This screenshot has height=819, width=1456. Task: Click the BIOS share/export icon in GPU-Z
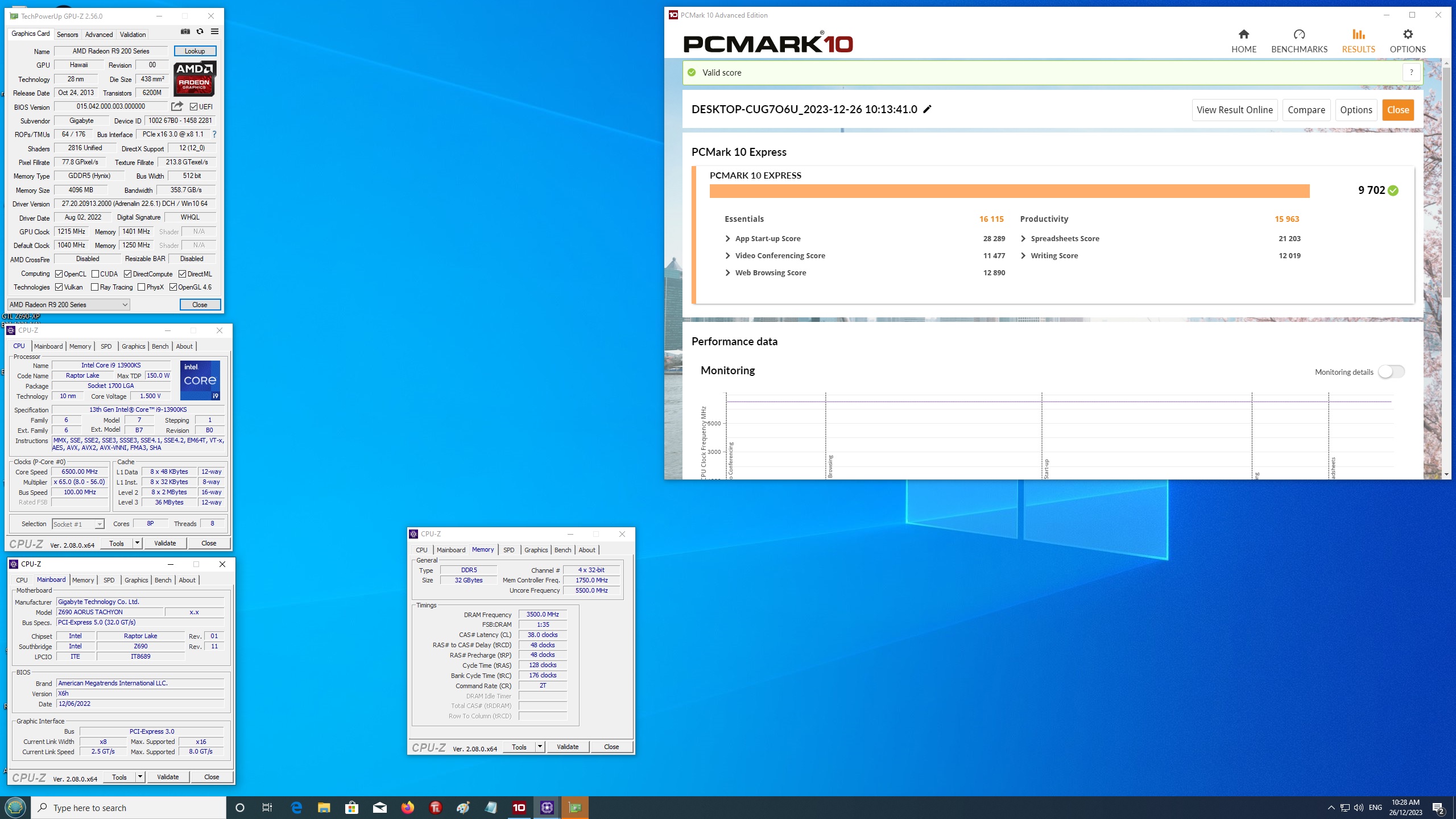tap(177, 106)
